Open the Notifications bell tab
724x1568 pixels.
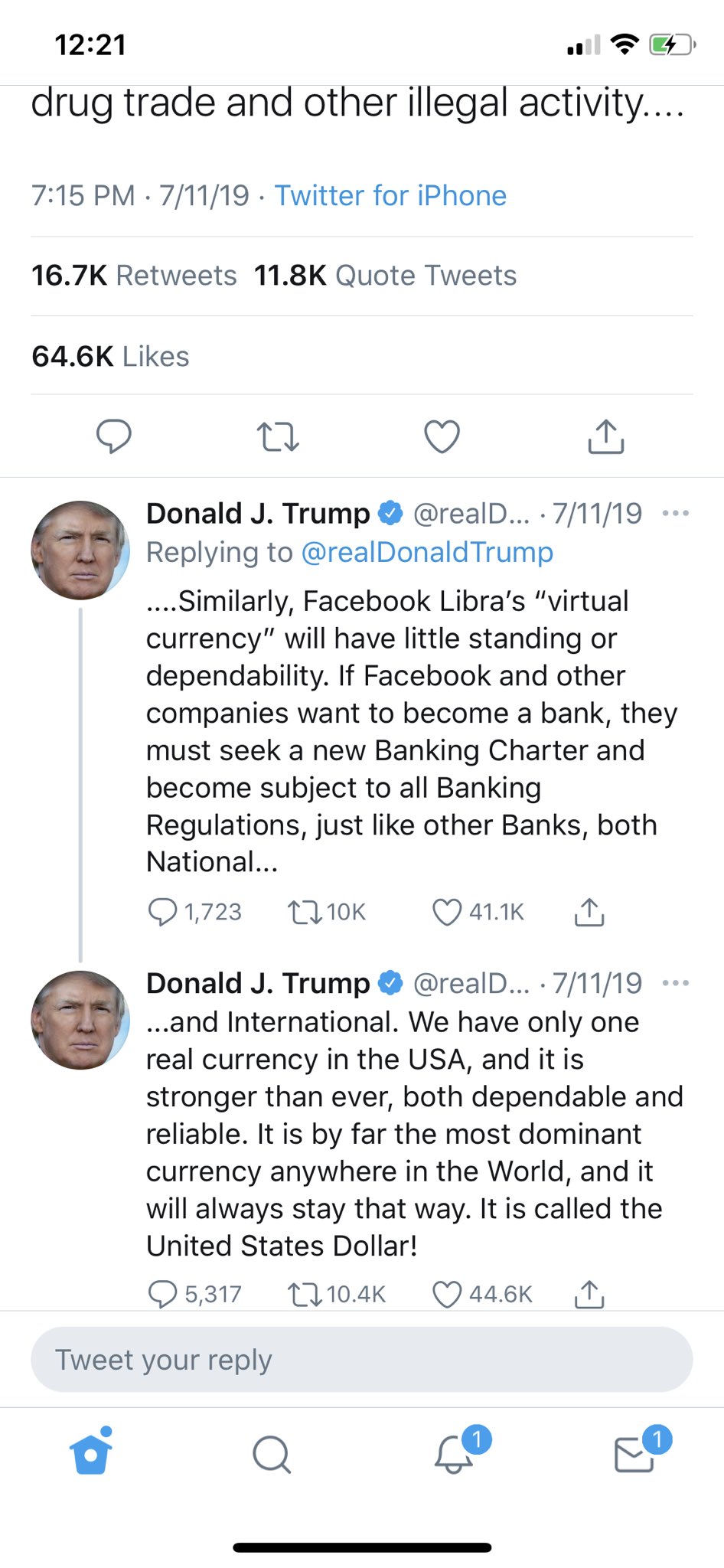tap(453, 1453)
